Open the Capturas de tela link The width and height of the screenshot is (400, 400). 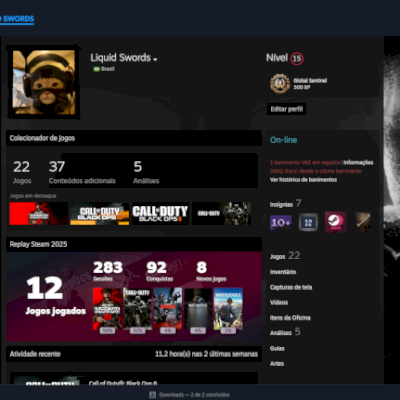pos(291,287)
